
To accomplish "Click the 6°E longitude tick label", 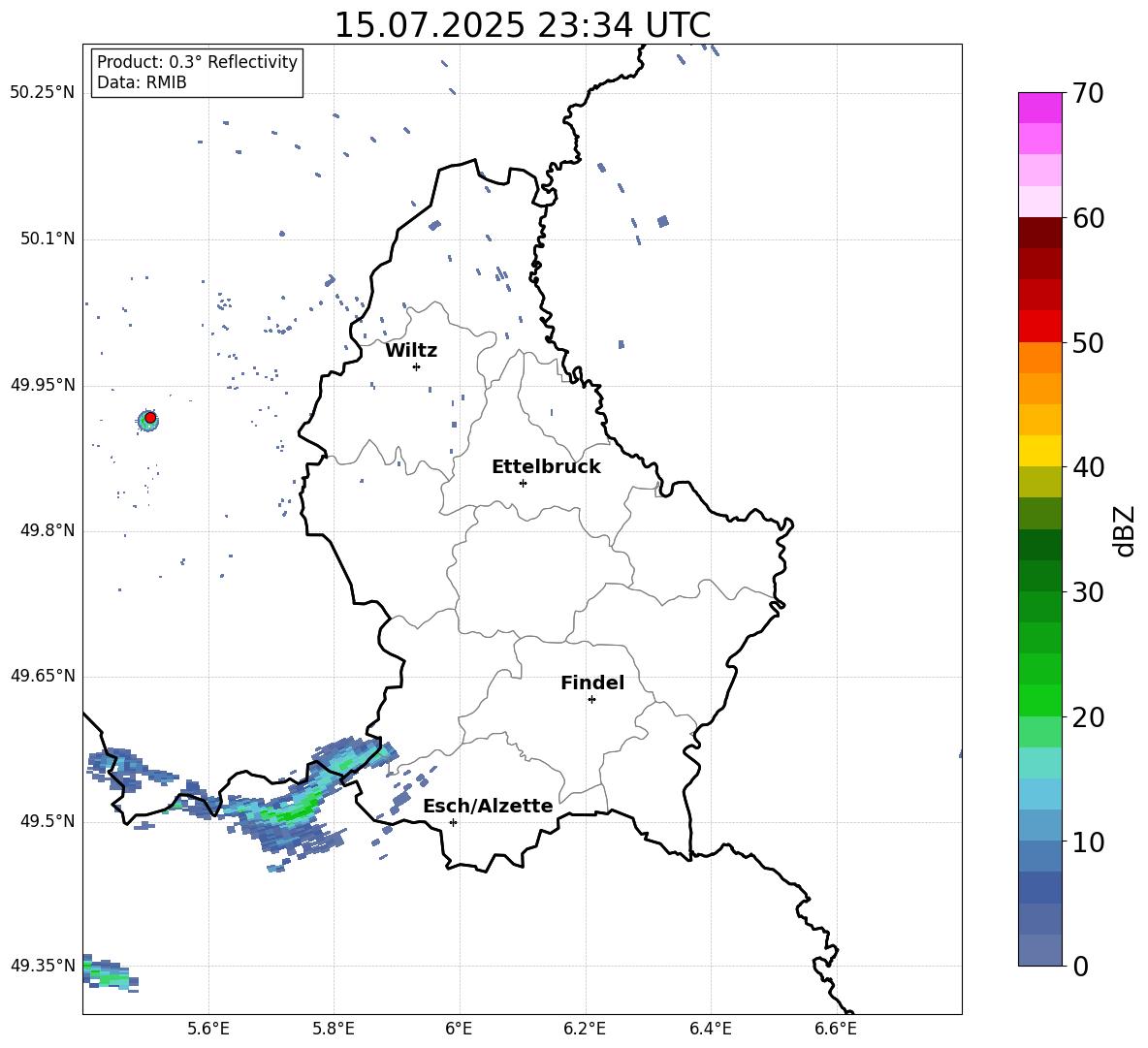I will [x=459, y=1029].
